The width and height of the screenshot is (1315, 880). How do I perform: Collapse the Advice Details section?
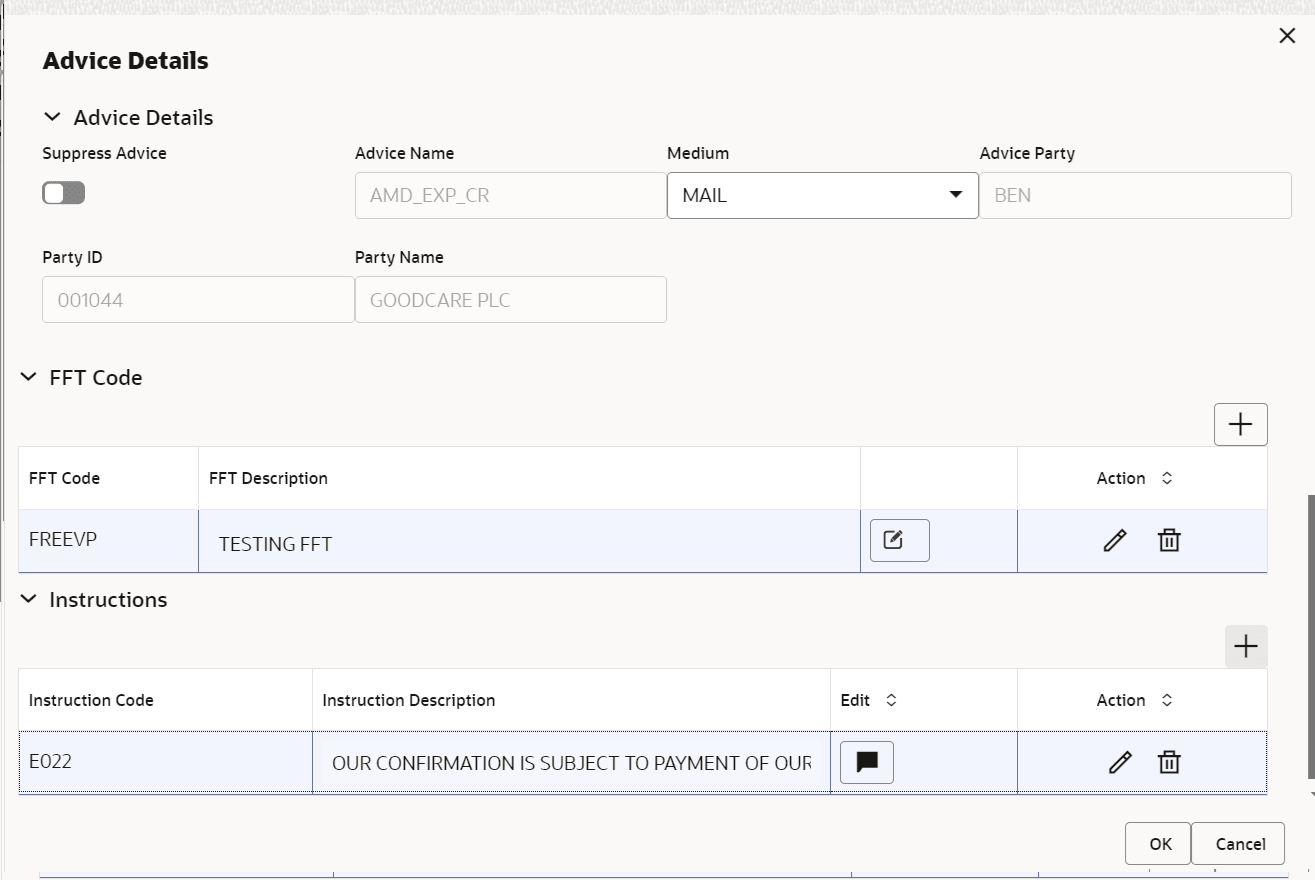pyautogui.click(x=52, y=117)
